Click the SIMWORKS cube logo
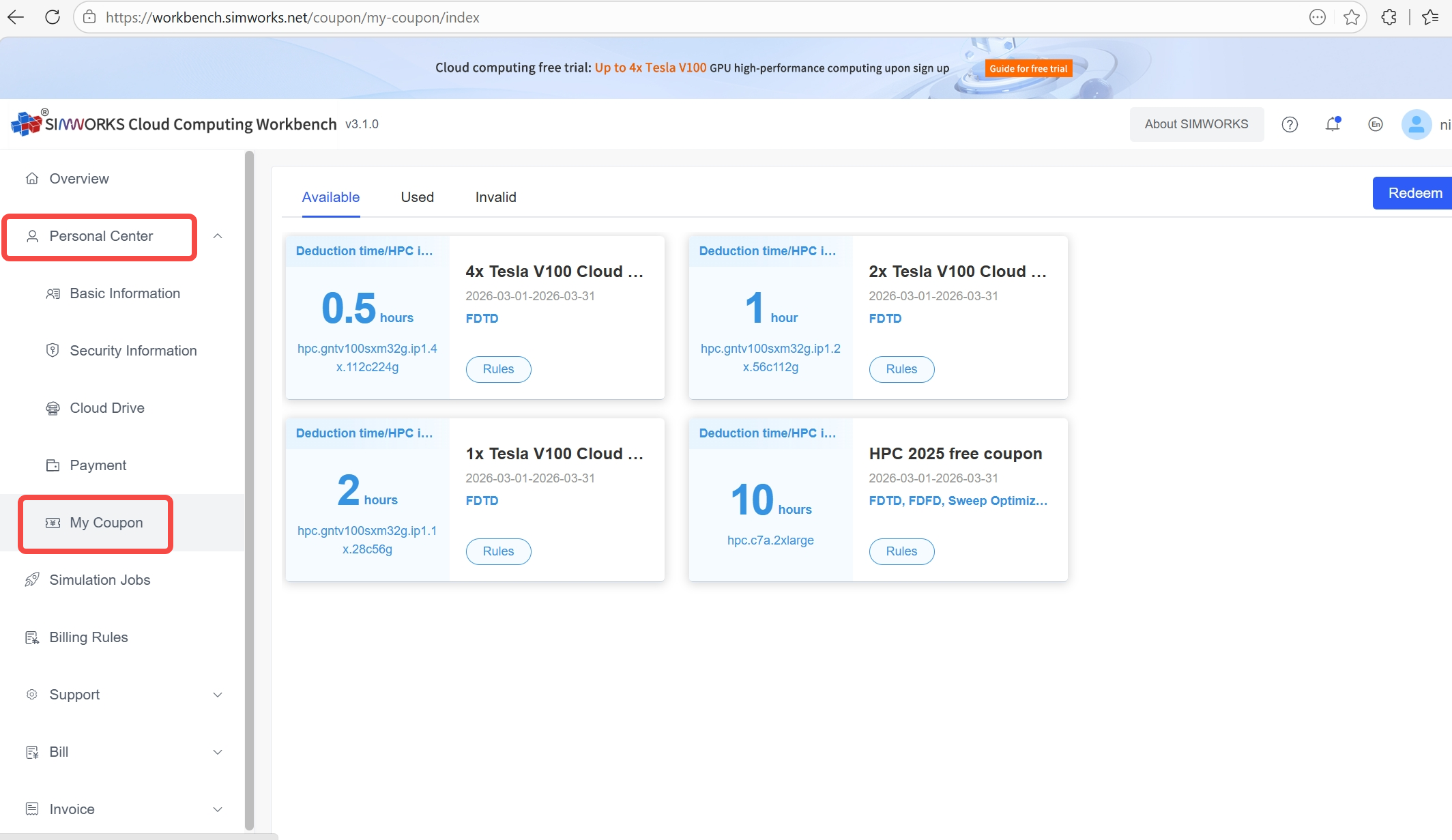1452x840 pixels. pos(27,123)
